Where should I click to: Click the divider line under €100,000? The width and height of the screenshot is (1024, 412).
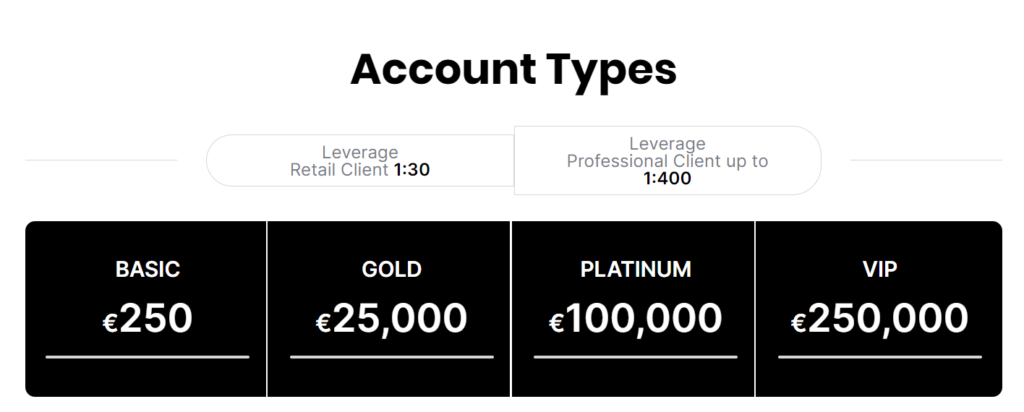[x=635, y=356]
